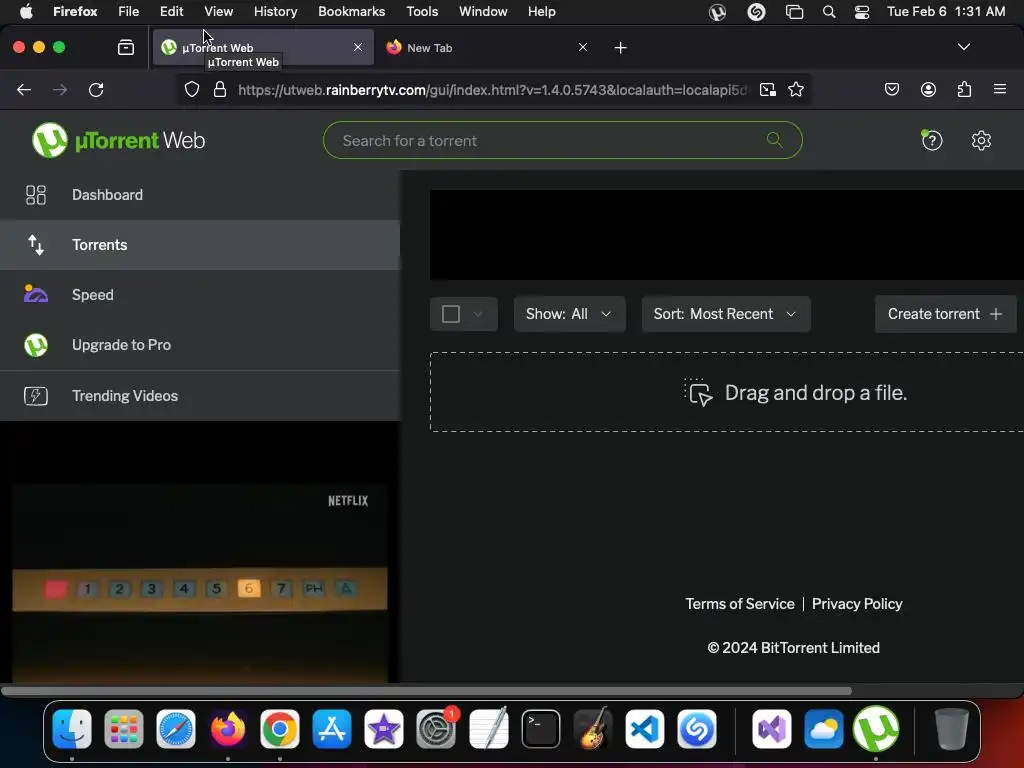Click the Speed gauge icon

tap(36, 295)
